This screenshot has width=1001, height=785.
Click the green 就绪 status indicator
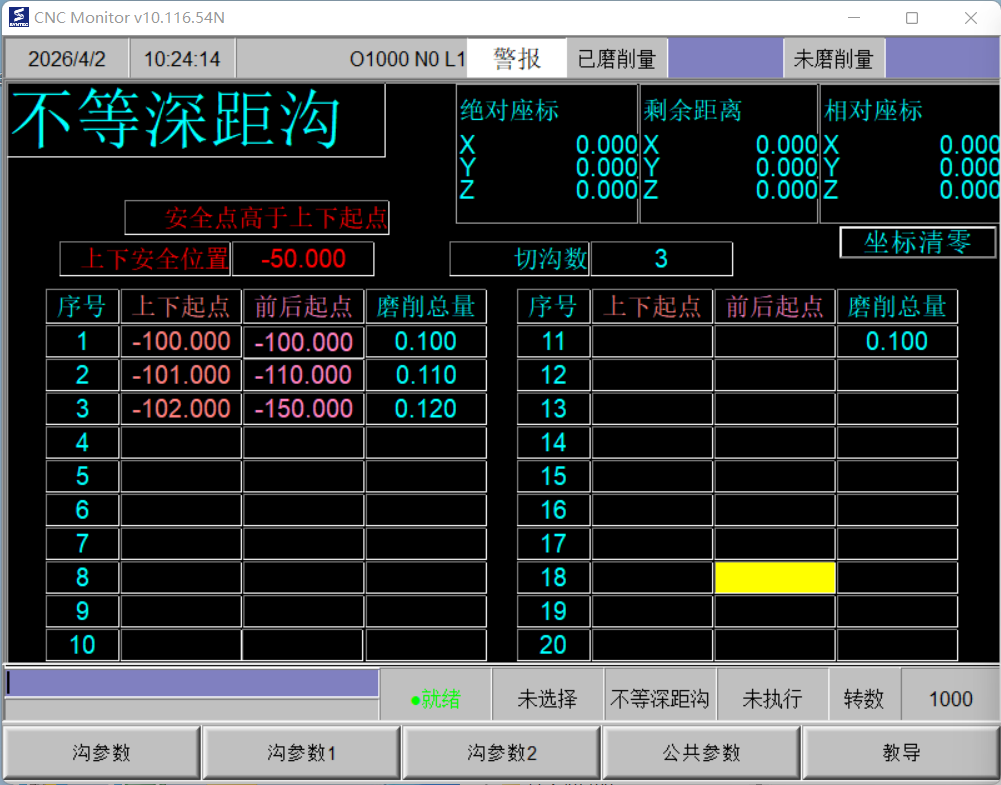tap(436, 699)
